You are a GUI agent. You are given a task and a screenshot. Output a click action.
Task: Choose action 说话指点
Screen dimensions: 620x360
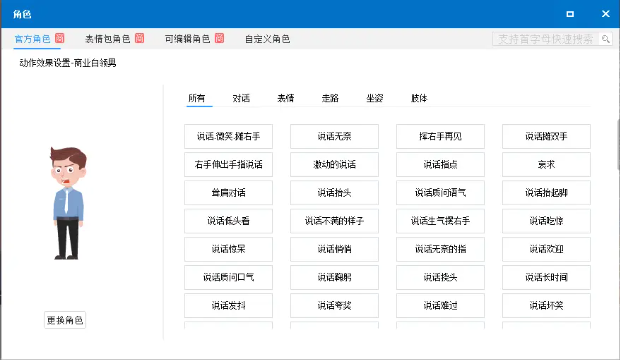[440, 165]
